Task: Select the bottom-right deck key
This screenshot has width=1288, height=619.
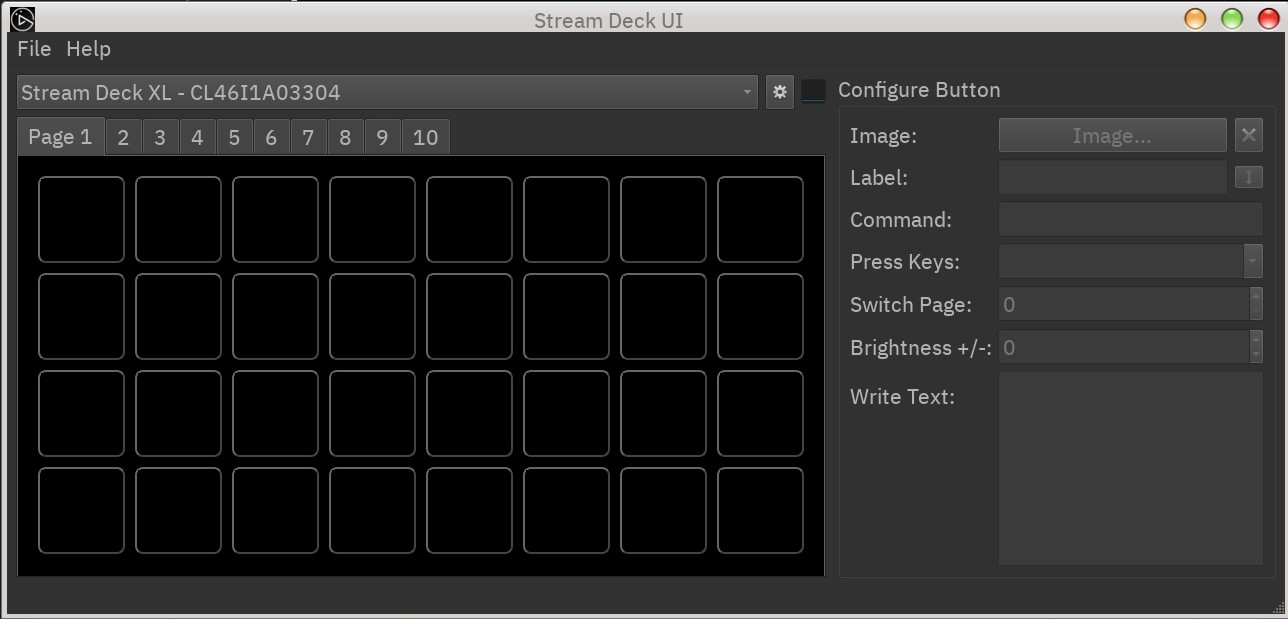Action: [760, 510]
